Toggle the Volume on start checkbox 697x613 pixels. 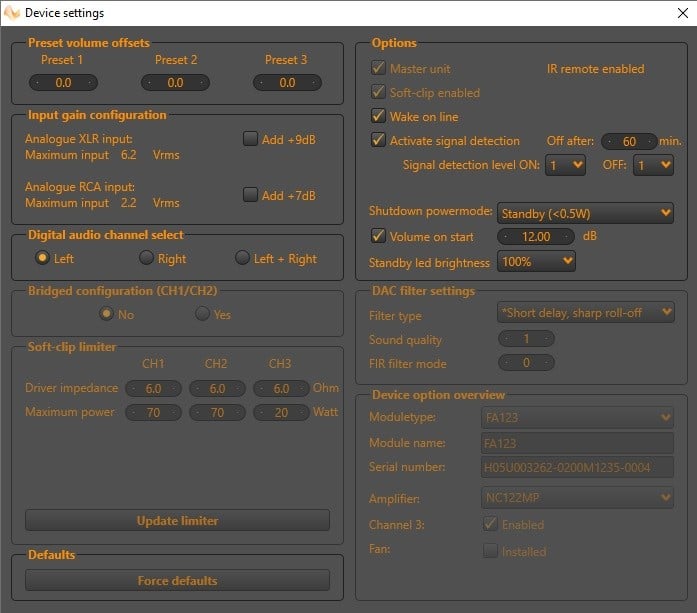(379, 237)
